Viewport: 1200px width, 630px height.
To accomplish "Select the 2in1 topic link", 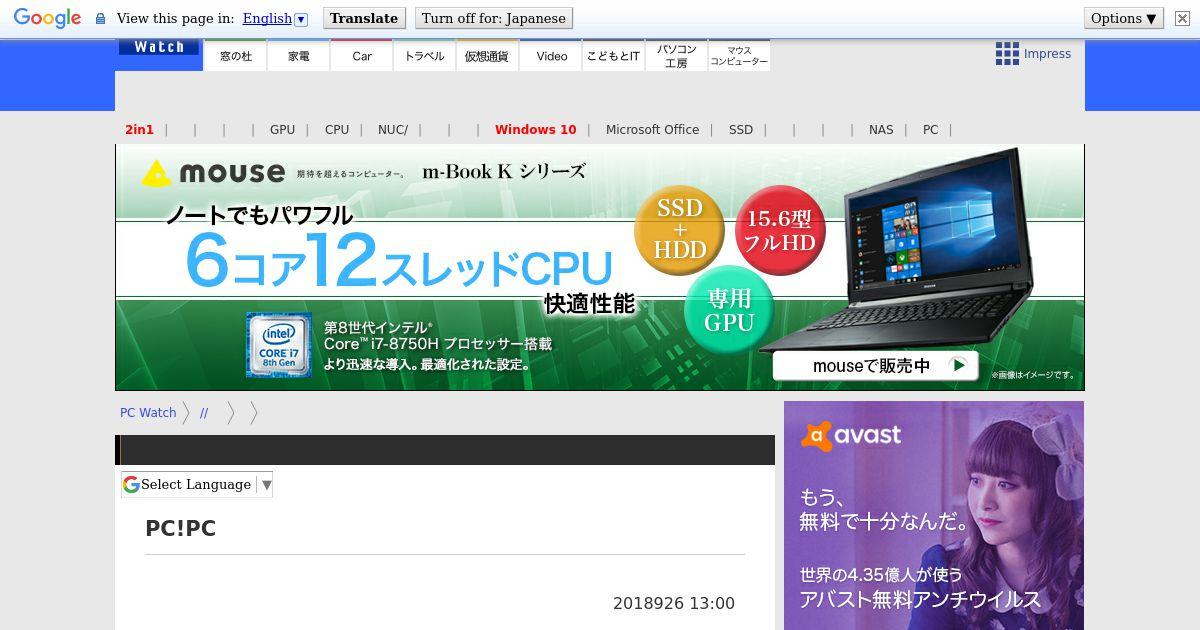I will (x=139, y=129).
